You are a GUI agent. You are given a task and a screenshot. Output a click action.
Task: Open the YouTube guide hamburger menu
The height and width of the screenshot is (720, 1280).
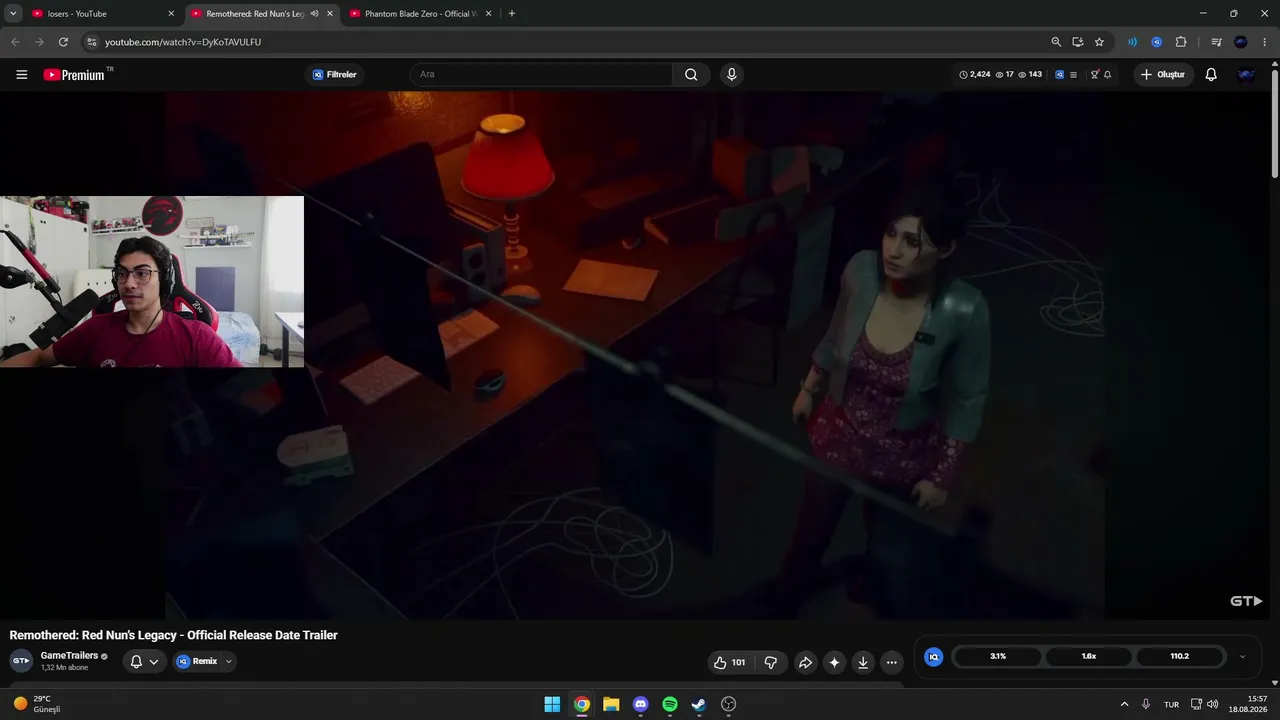tap(21, 74)
